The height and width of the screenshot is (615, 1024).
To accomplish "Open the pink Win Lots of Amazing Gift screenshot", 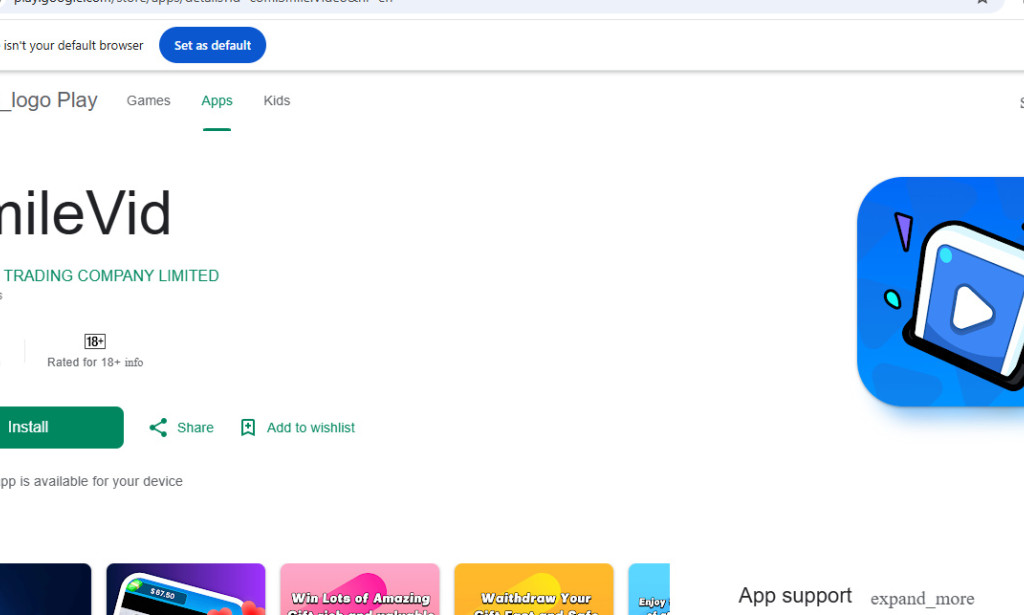I will (x=359, y=590).
